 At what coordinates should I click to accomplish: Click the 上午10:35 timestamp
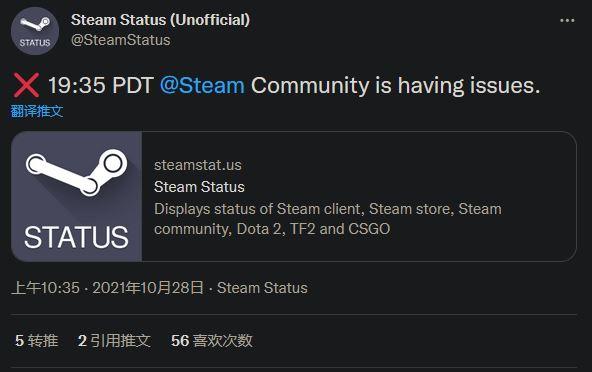[46, 288]
